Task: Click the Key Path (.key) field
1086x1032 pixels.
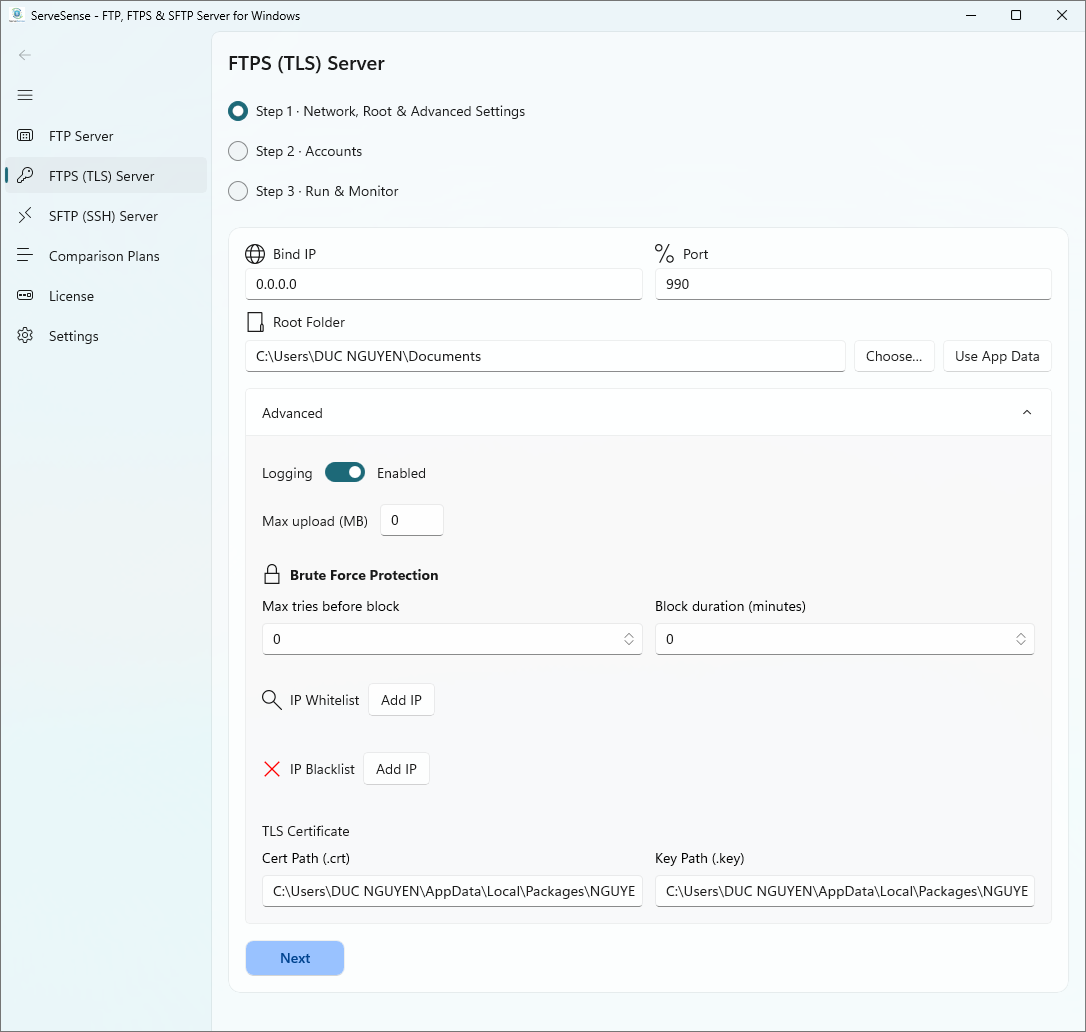Action: point(844,891)
